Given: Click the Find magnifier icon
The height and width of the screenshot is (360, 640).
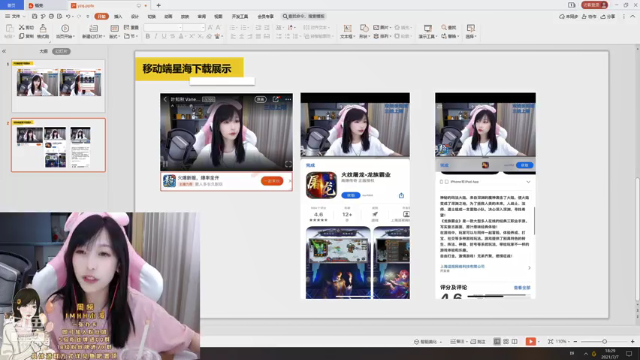Looking at the screenshot, I should pyautogui.click(x=444, y=27).
